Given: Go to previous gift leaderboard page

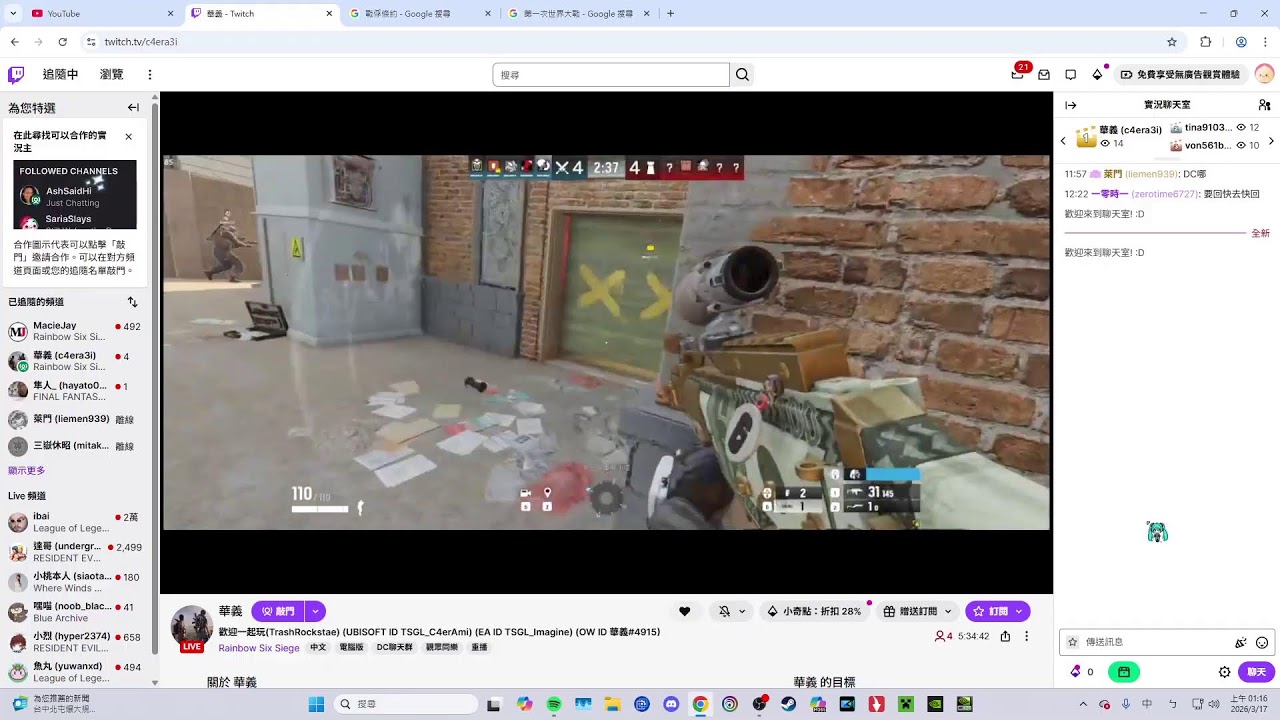Looking at the screenshot, I should coord(1063,141).
